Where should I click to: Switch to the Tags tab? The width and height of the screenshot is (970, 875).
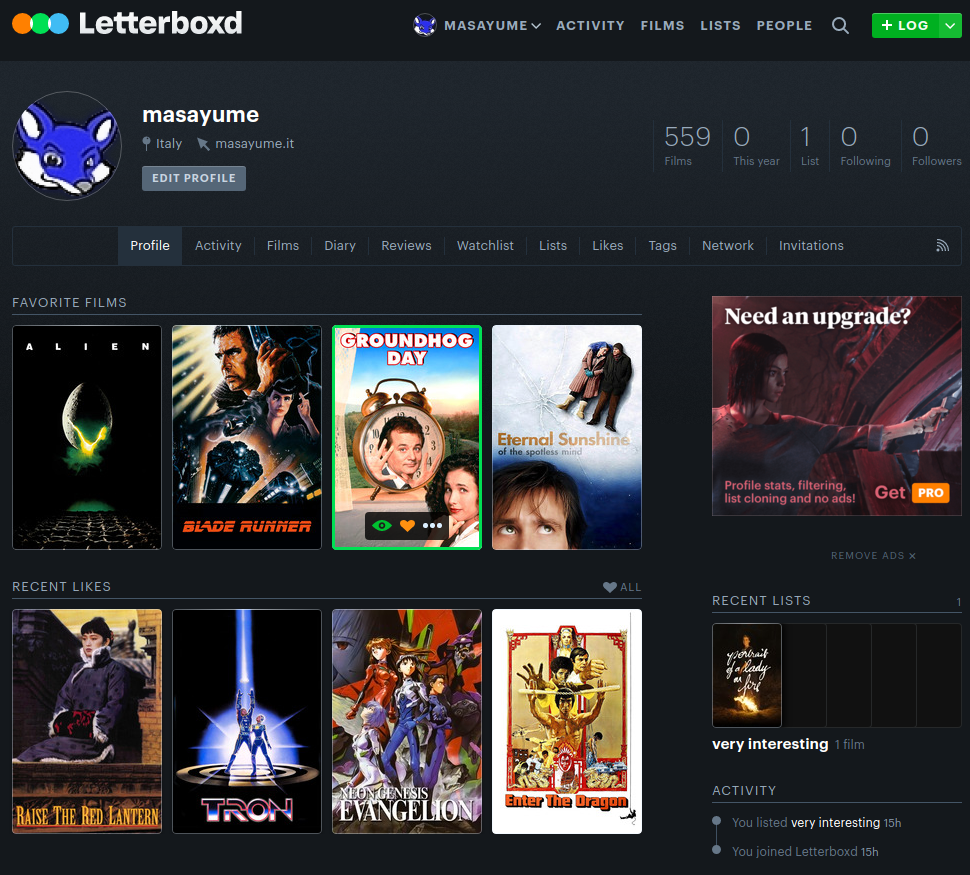(662, 246)
